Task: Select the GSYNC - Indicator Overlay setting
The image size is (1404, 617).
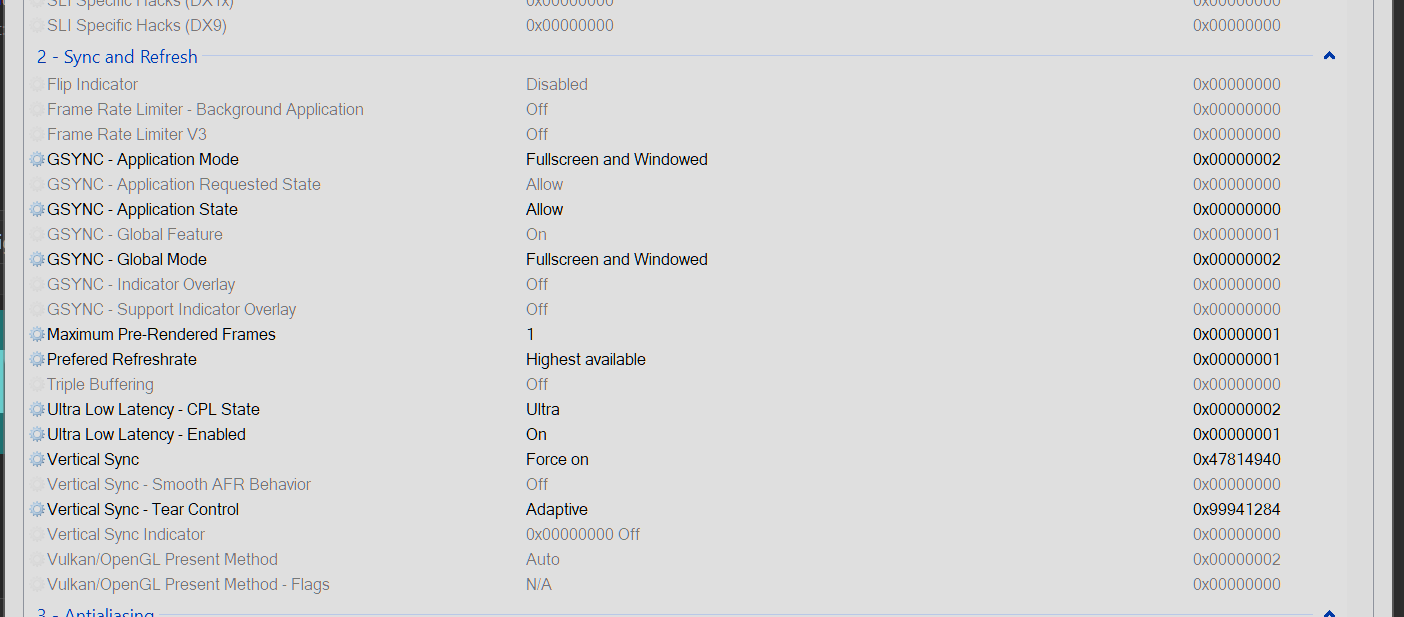Action: [x=141, y=285]
